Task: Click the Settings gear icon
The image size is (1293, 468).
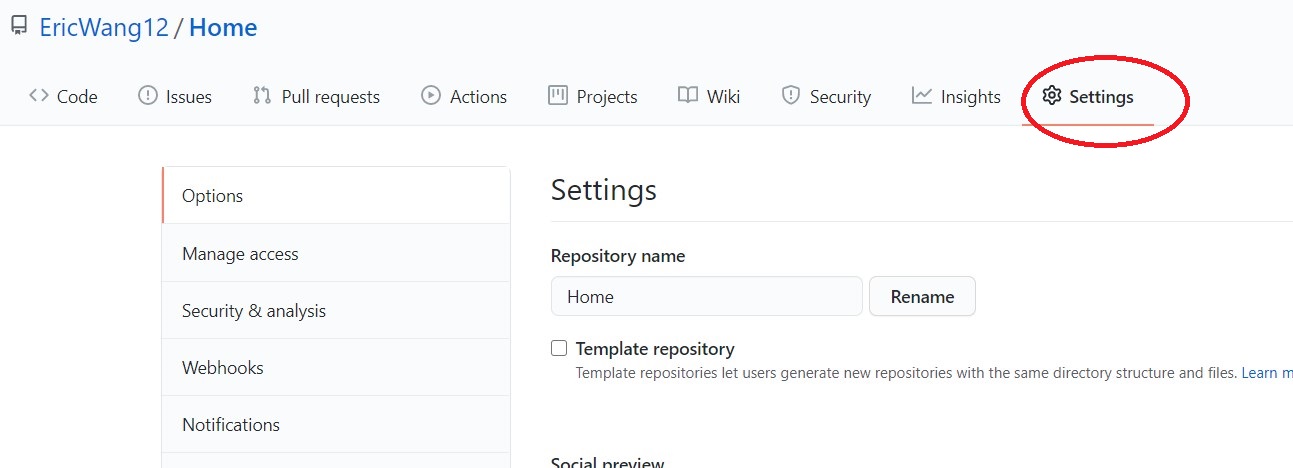Action: 1051,96
